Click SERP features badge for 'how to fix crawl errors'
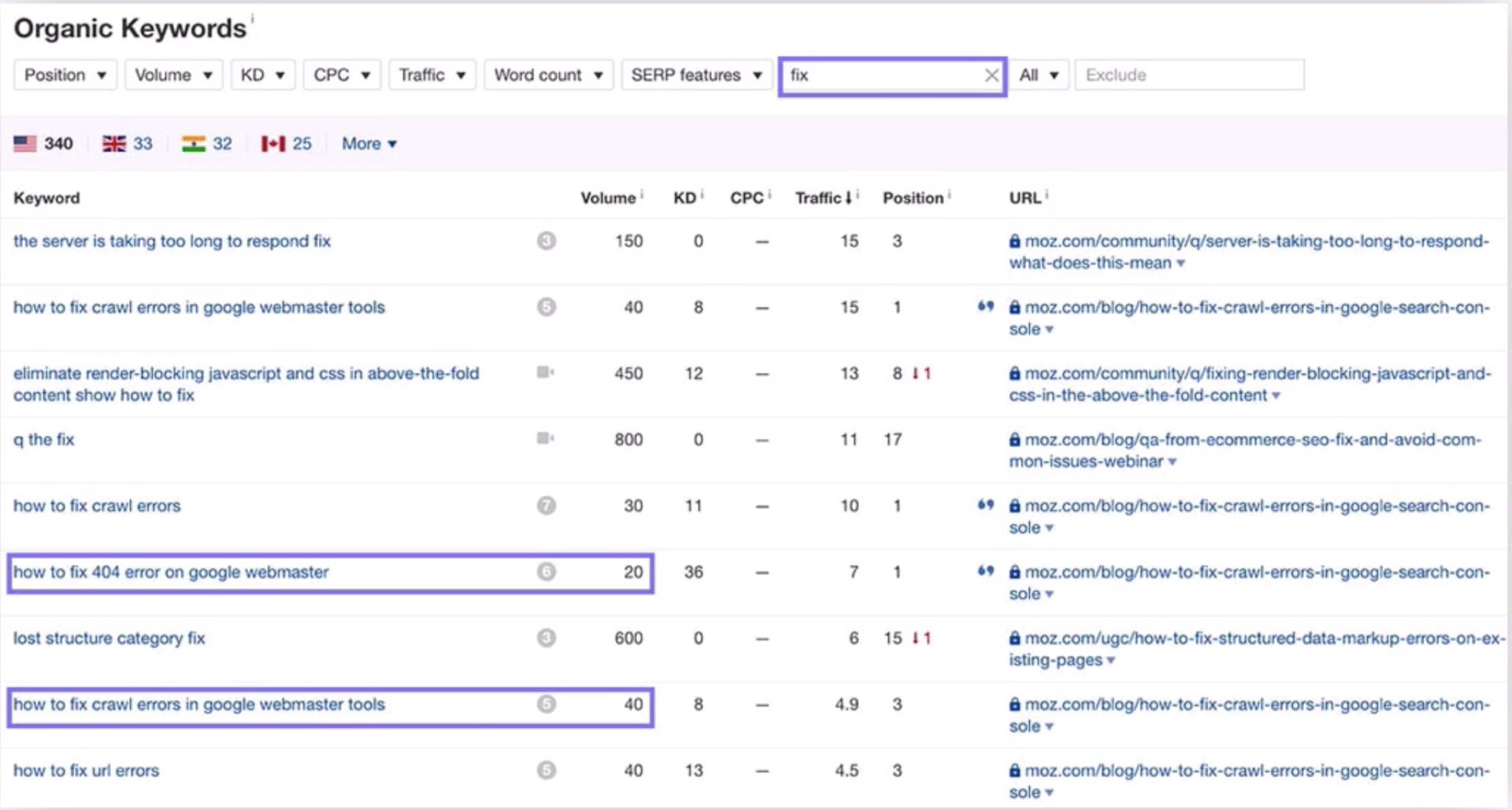Image resolution: width=1512 pixels, height=810 pixels. [547, 505]
